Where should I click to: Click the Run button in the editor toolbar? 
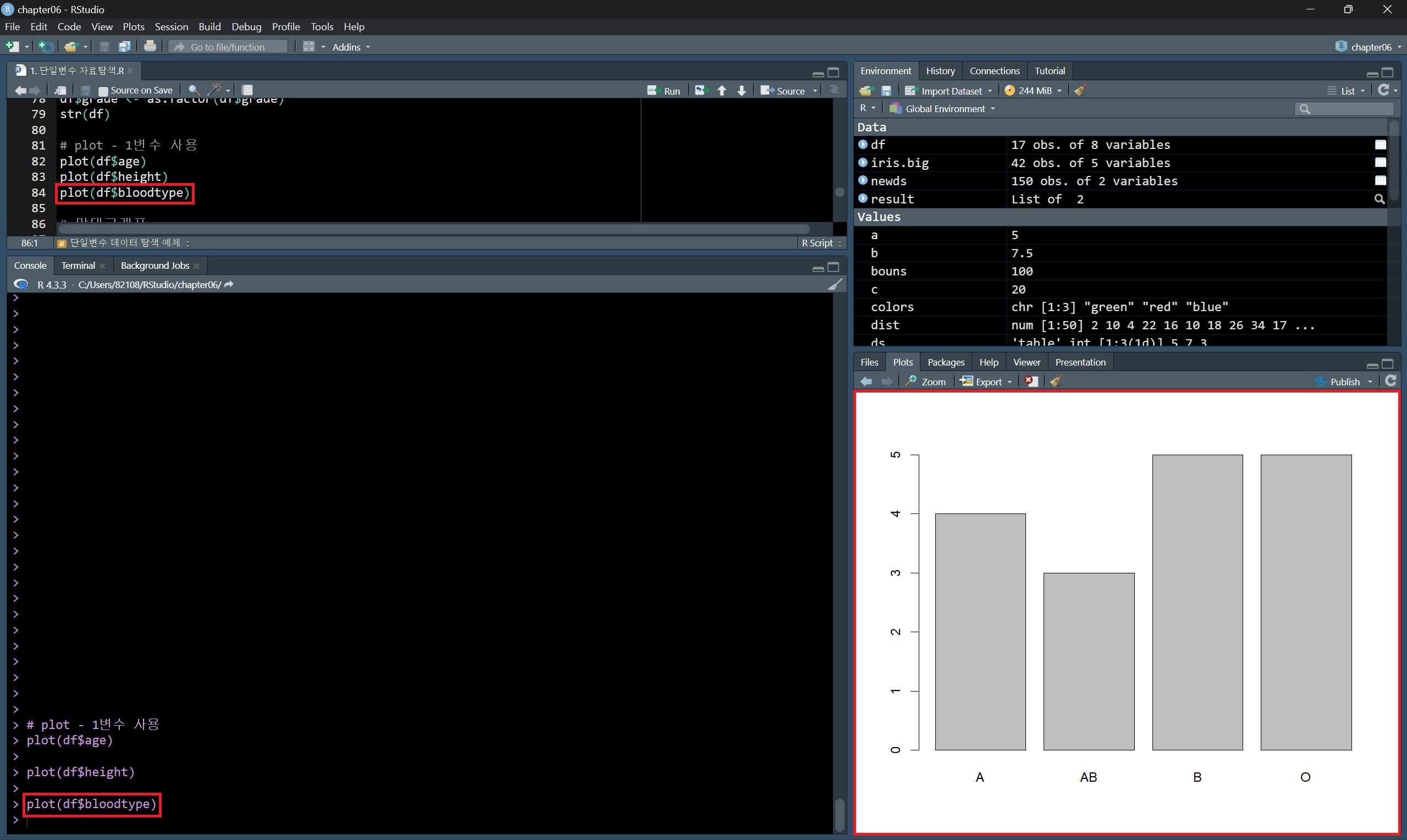click(x=664, y=91)
